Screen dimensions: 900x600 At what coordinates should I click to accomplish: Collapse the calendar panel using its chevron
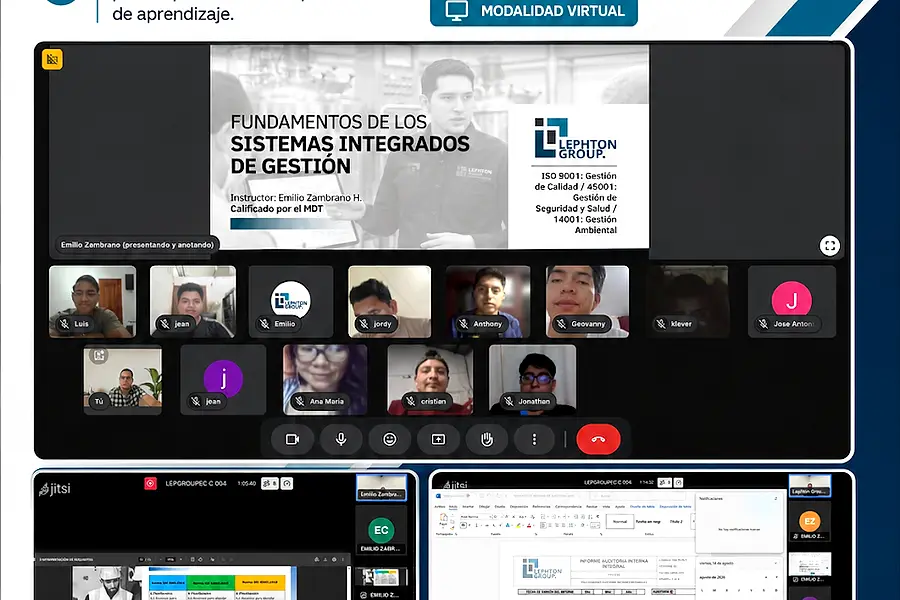point(775,563)
